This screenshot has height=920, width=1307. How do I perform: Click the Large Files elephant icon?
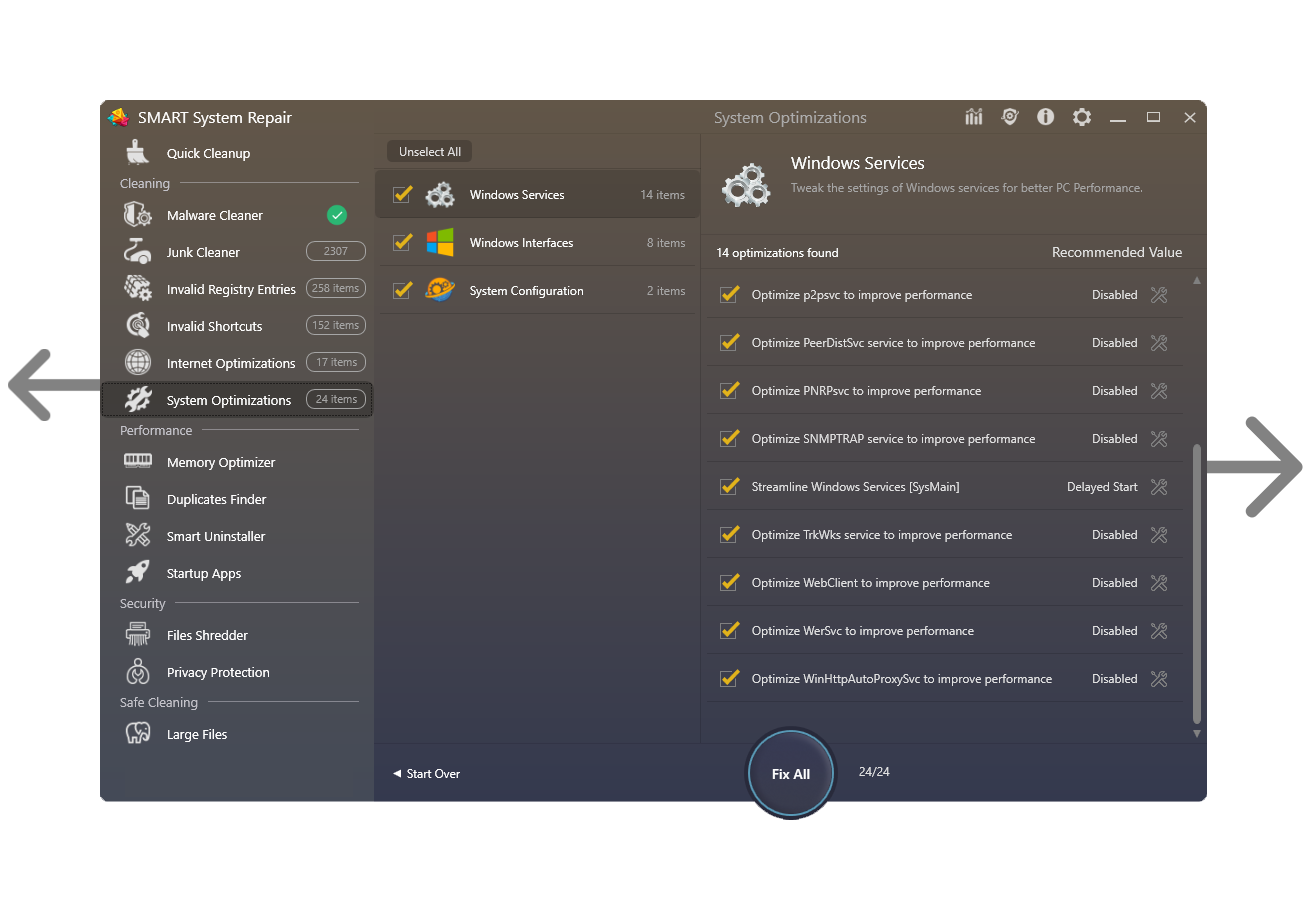(138, 733)
